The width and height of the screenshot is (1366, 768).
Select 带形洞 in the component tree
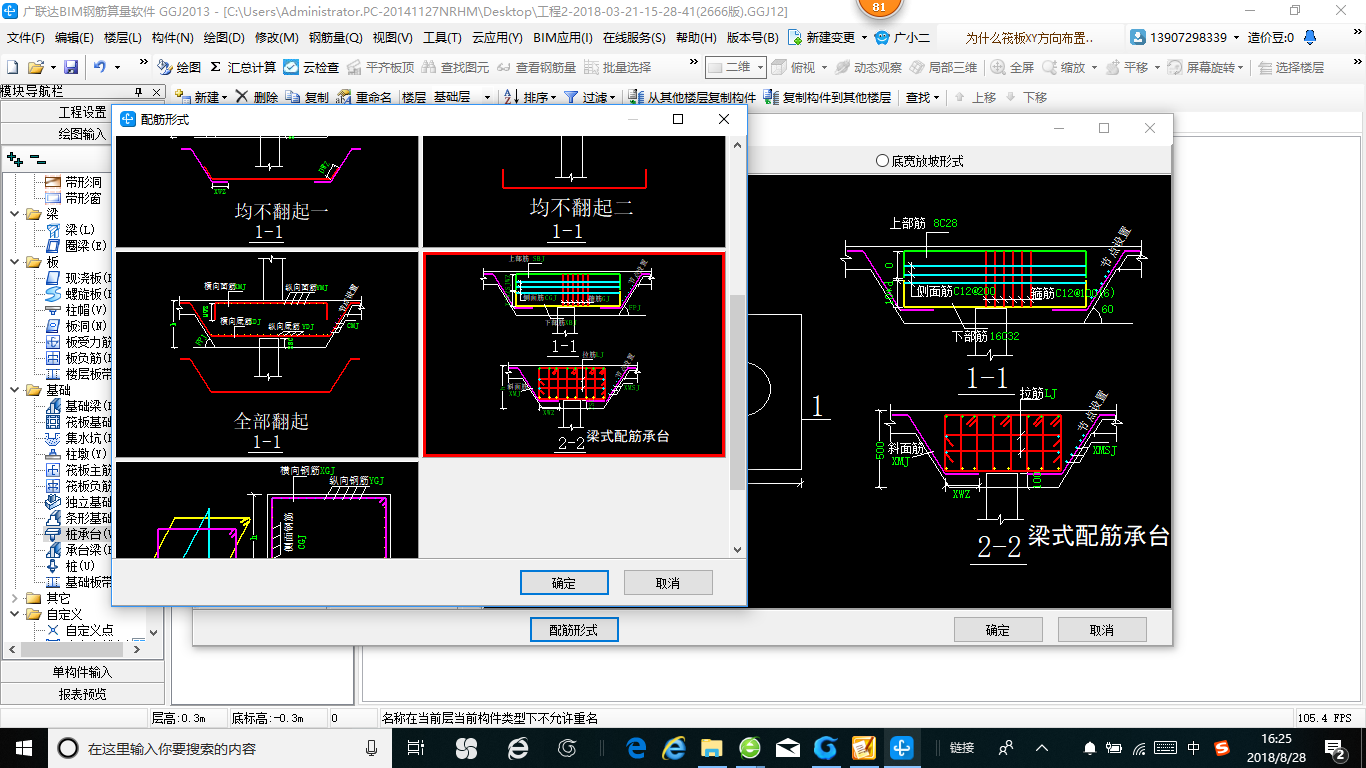[72, 182]
